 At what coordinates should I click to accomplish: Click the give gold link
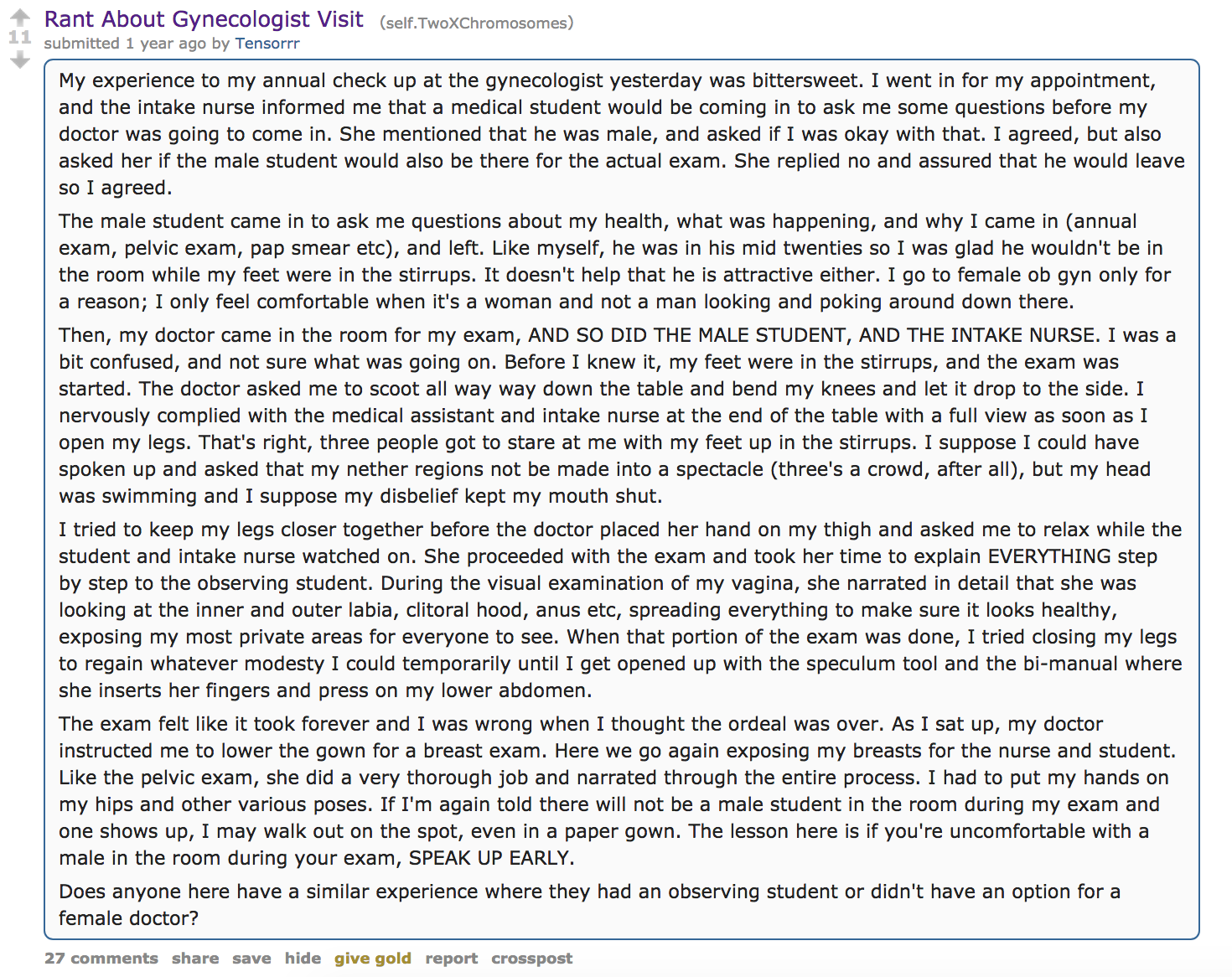(373, 958)
